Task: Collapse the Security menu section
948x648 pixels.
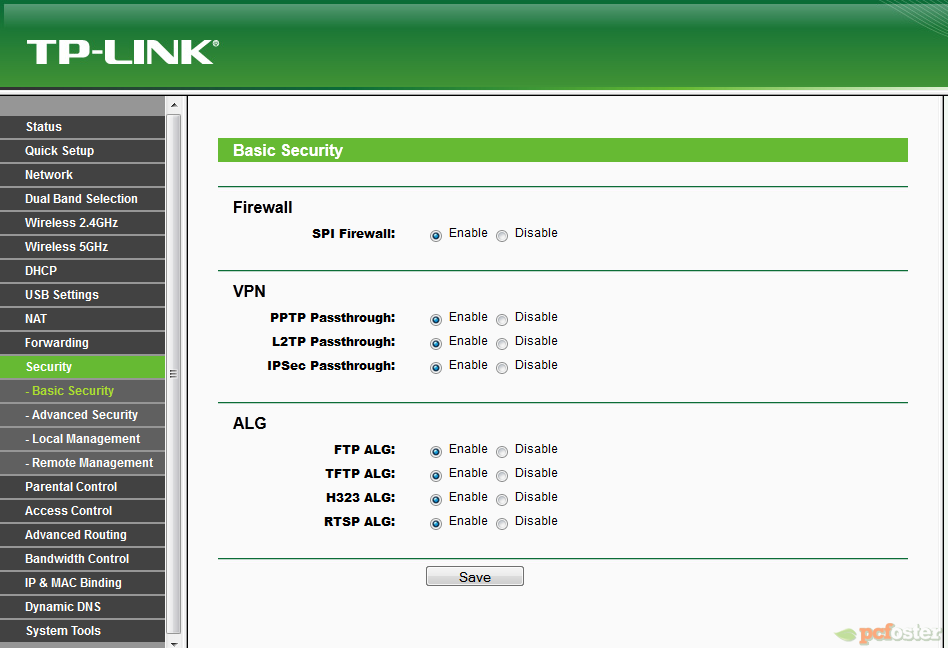Action: pos(82,367)
